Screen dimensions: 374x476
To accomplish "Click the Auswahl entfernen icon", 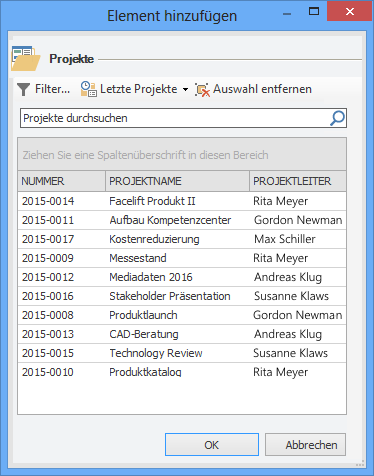I will point(202,90).
